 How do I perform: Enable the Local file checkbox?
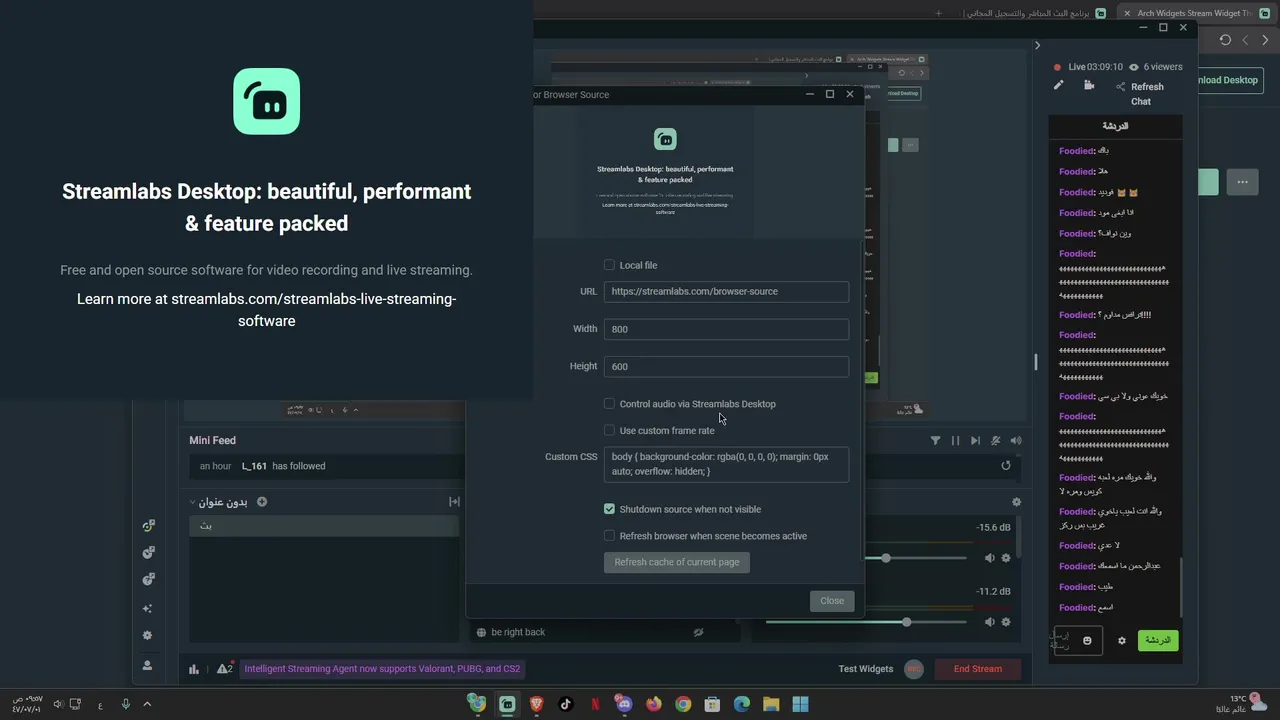[x=609, y=265]
